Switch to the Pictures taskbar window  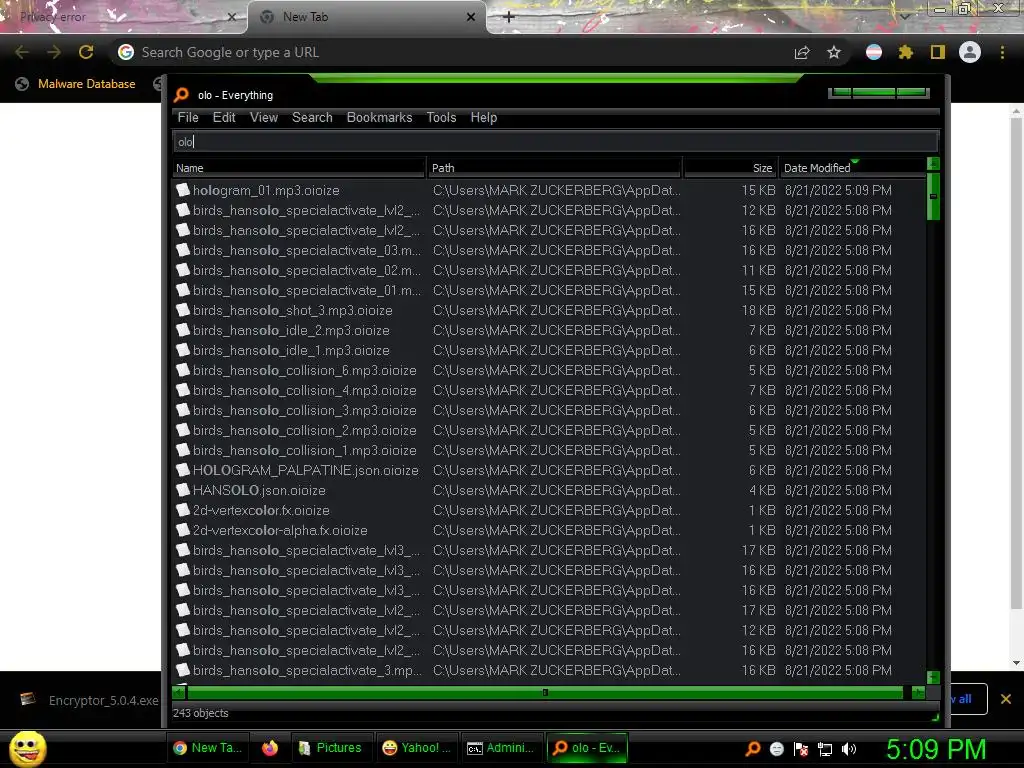pyautogui.click(x=331, y=748)
